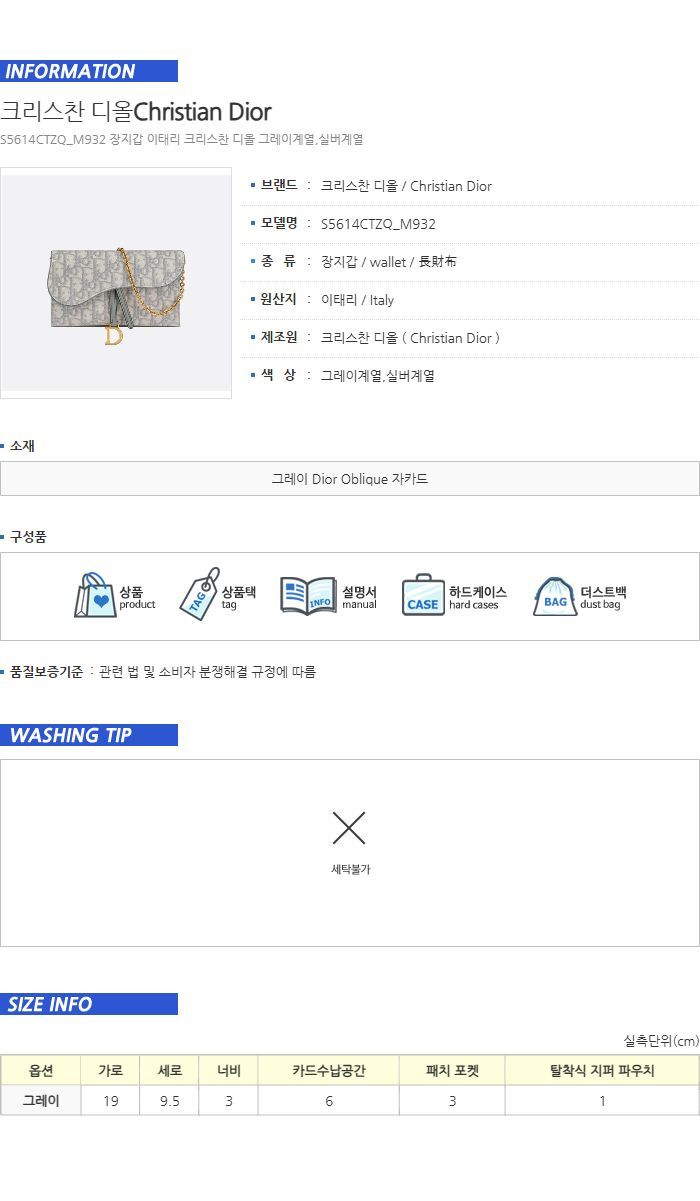Click the WASHING TIP section header
The height and width of the screenshot is (1201, 700).
tap(89, 735)
